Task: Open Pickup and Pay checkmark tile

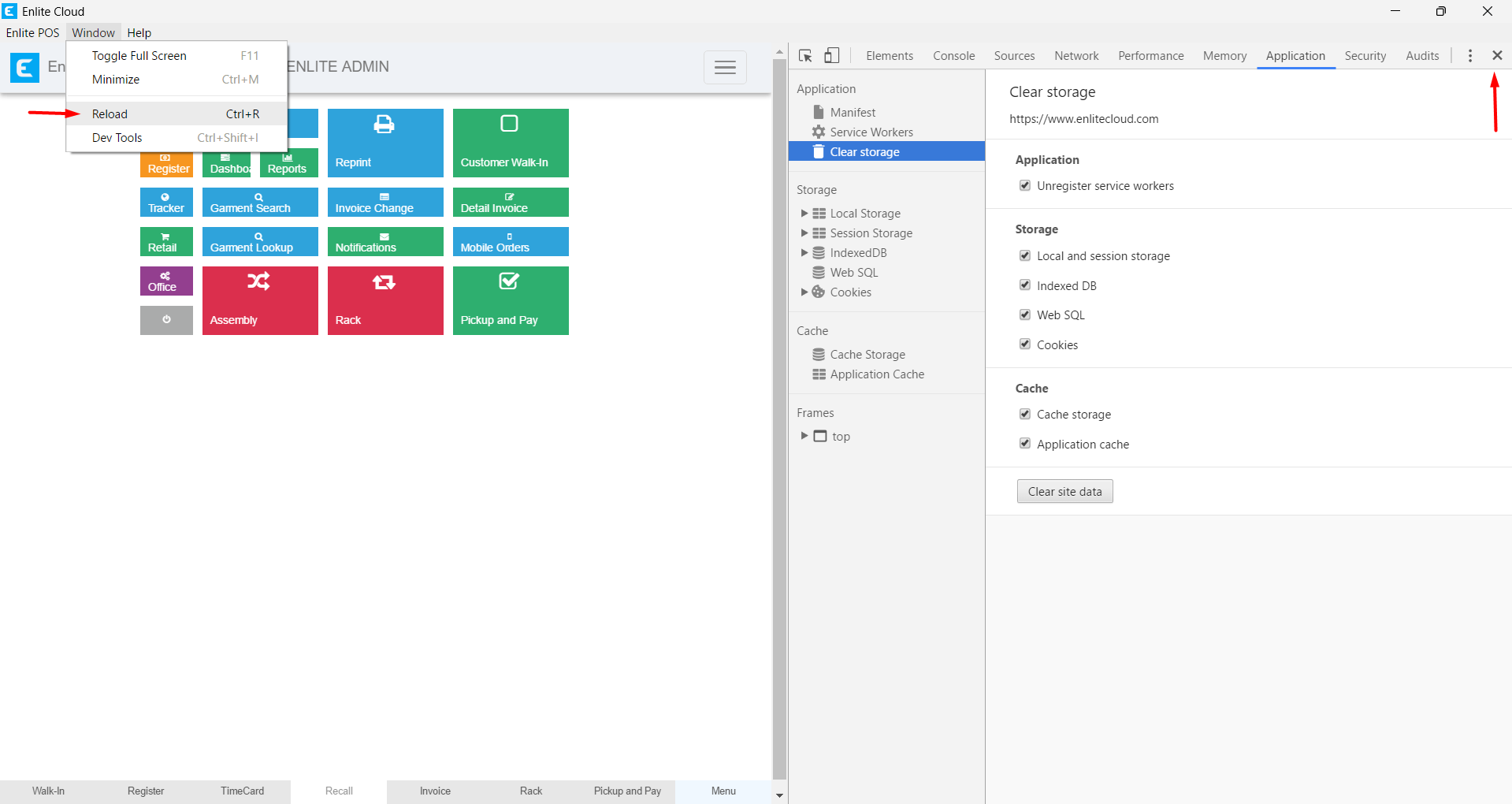Action: pyautogui.click(x=510, y=300)
